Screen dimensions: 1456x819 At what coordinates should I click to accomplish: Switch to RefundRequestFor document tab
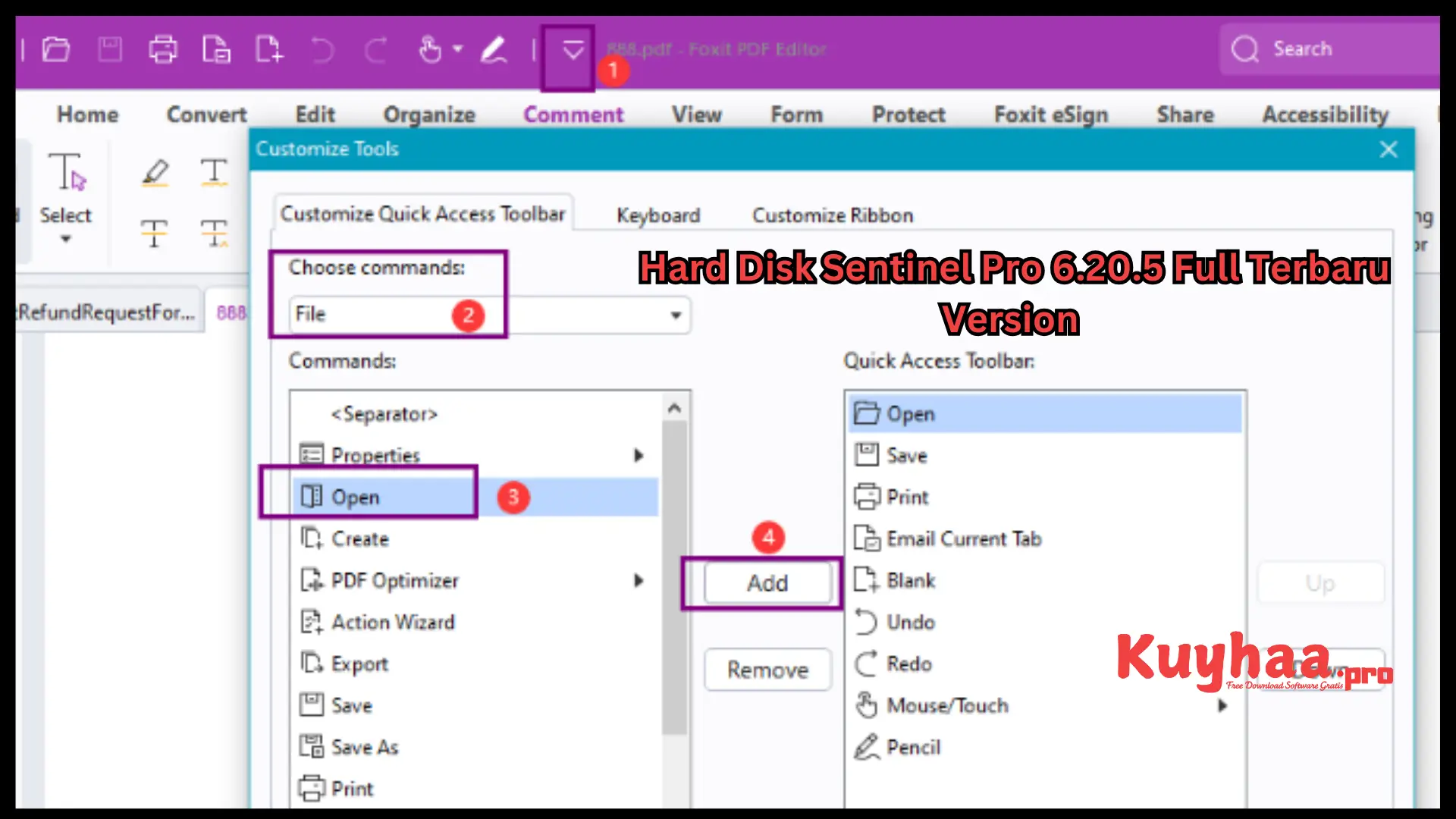tap(107, 312)
